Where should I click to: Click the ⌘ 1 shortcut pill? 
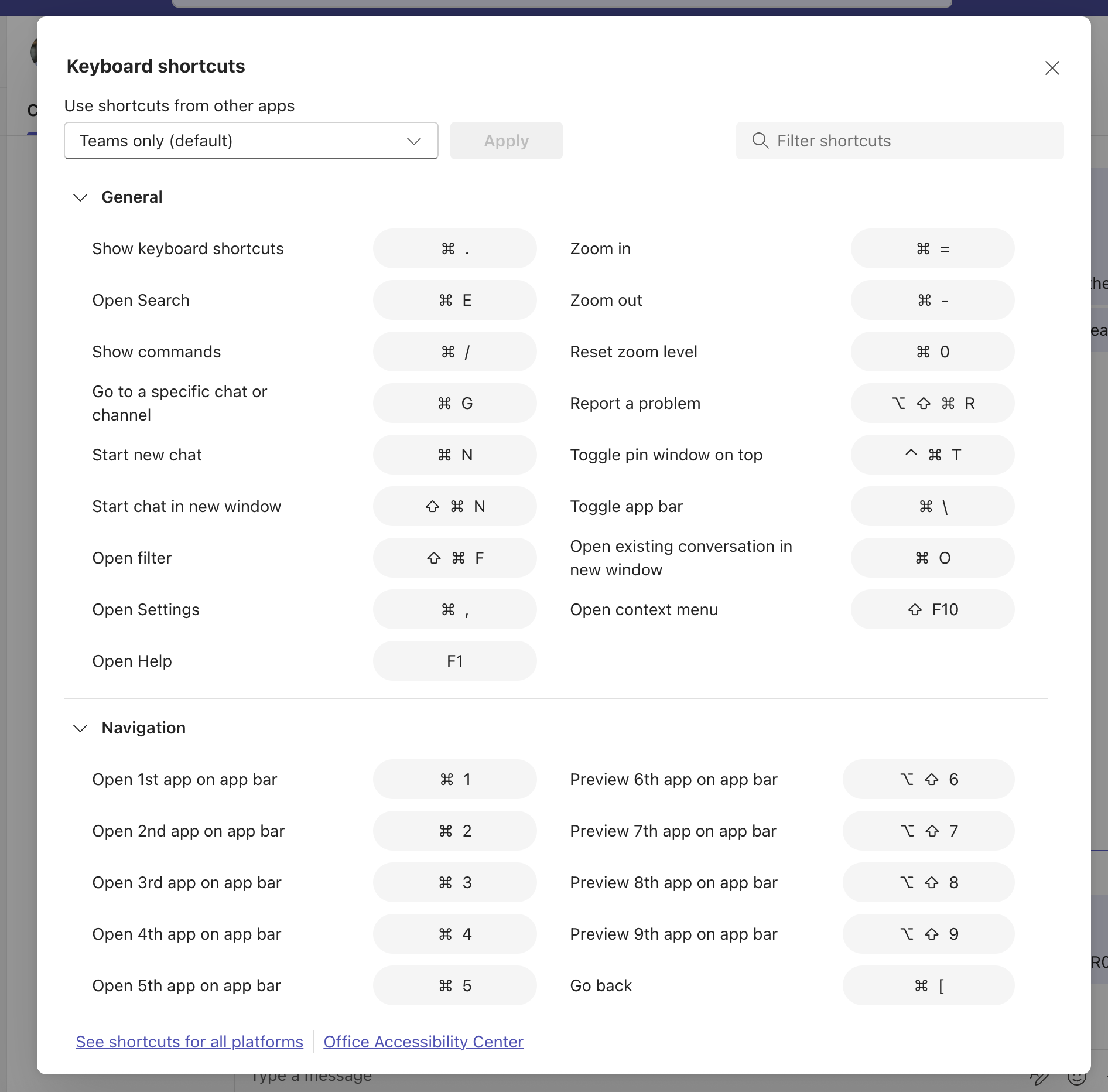tap(454, 779)
